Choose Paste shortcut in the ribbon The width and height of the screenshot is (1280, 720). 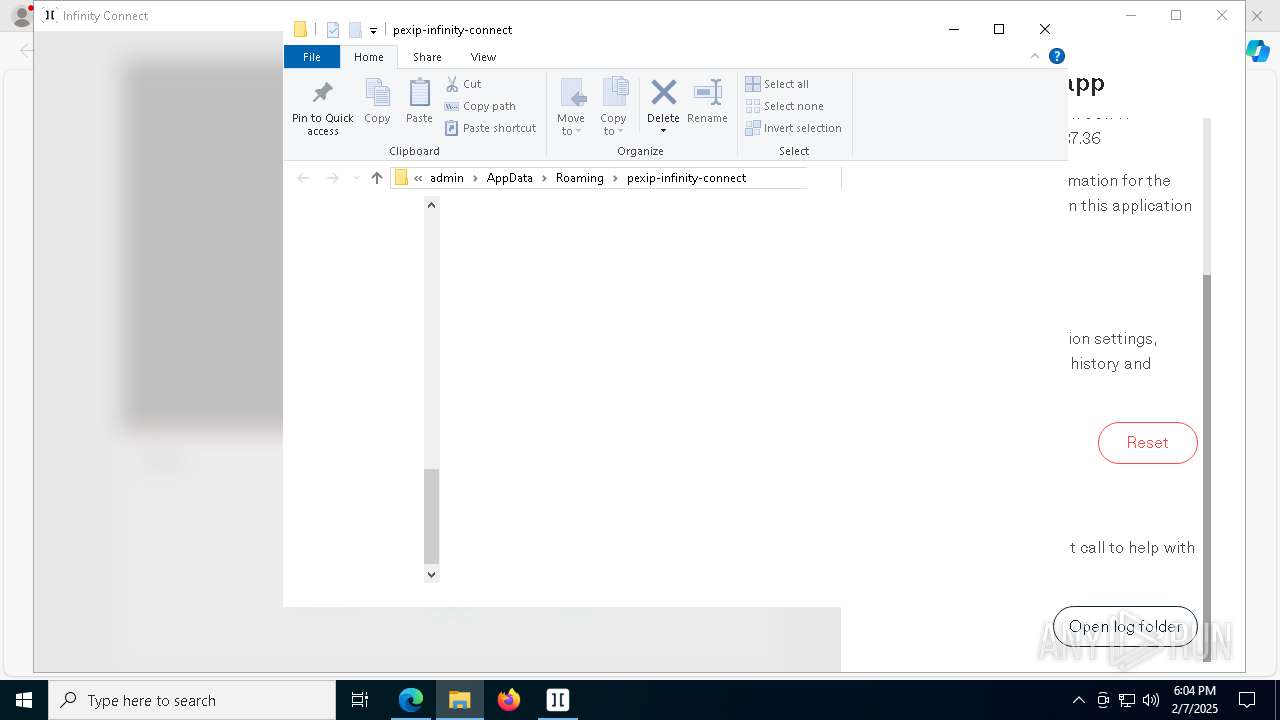(491, 128)
